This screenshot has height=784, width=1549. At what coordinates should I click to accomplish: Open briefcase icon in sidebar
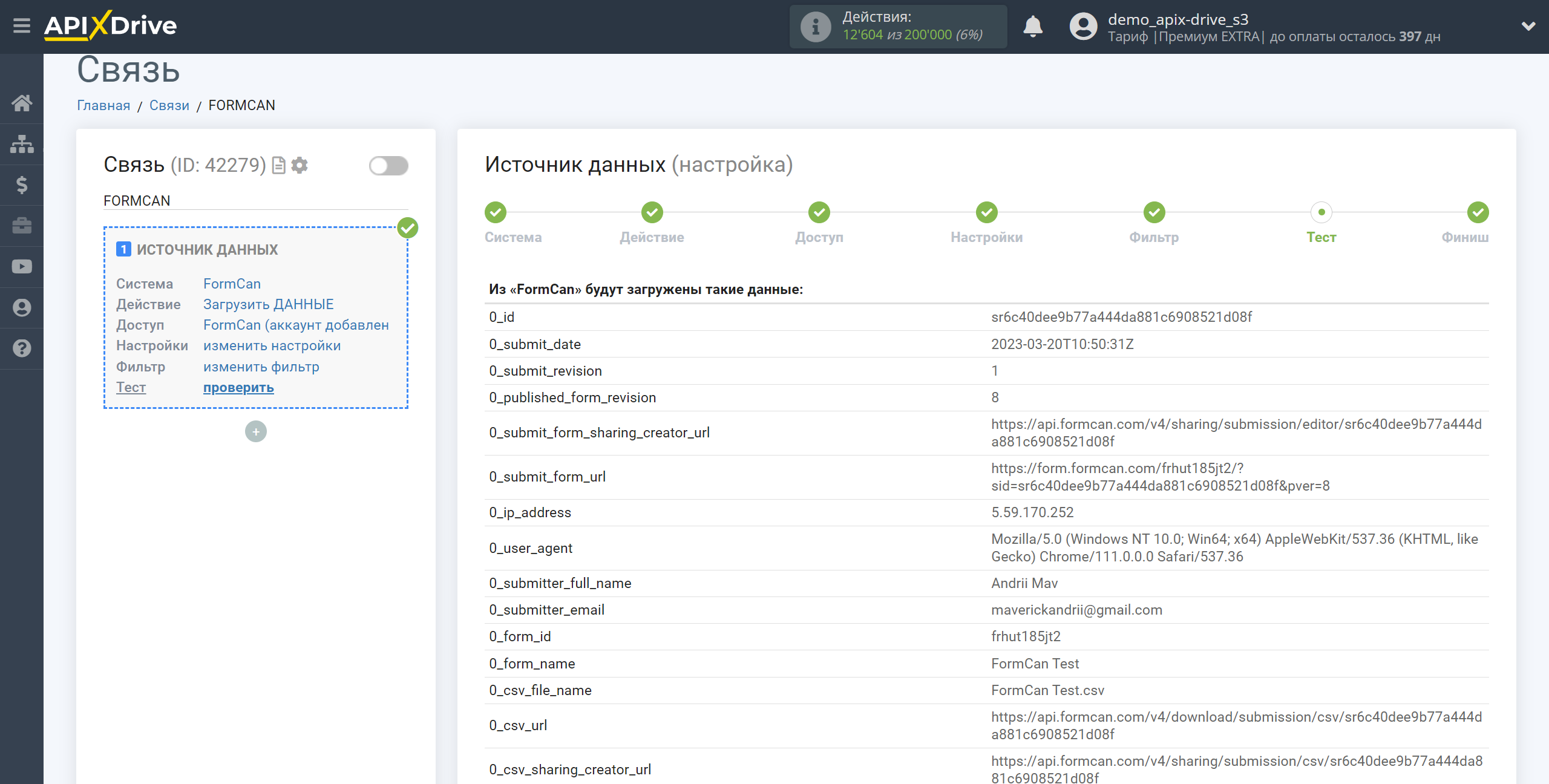pyautogui.click(x=22, y=226)
